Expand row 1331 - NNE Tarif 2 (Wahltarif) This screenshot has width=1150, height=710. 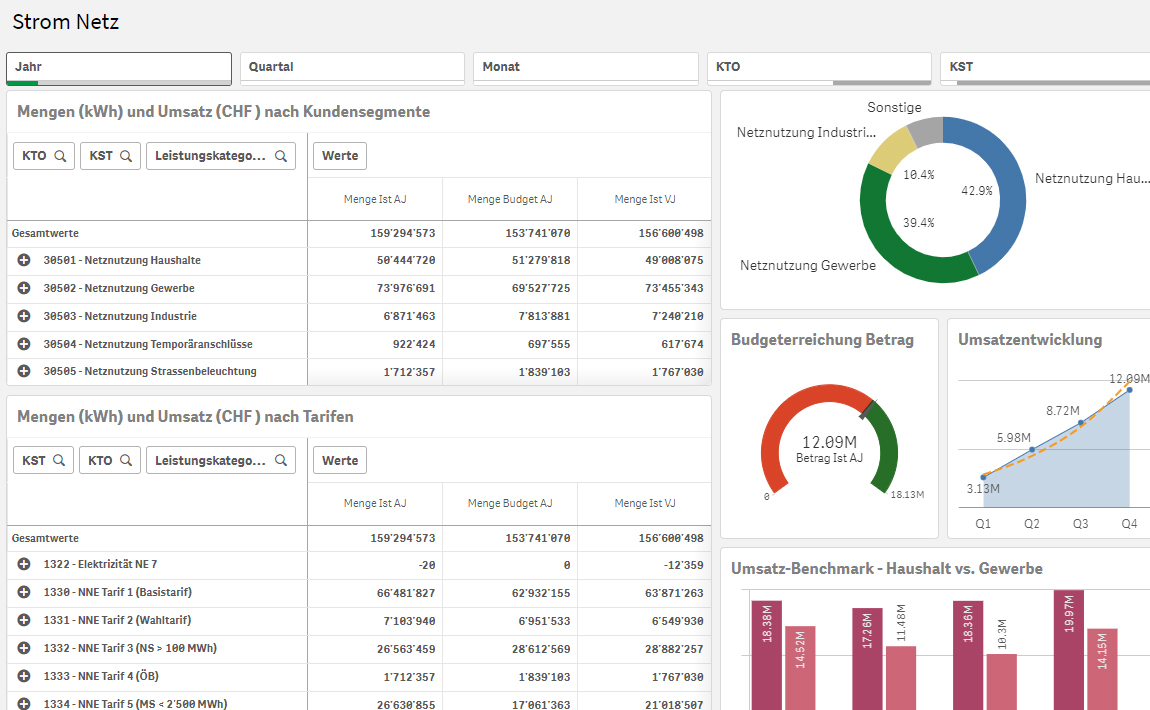point(23,620)
